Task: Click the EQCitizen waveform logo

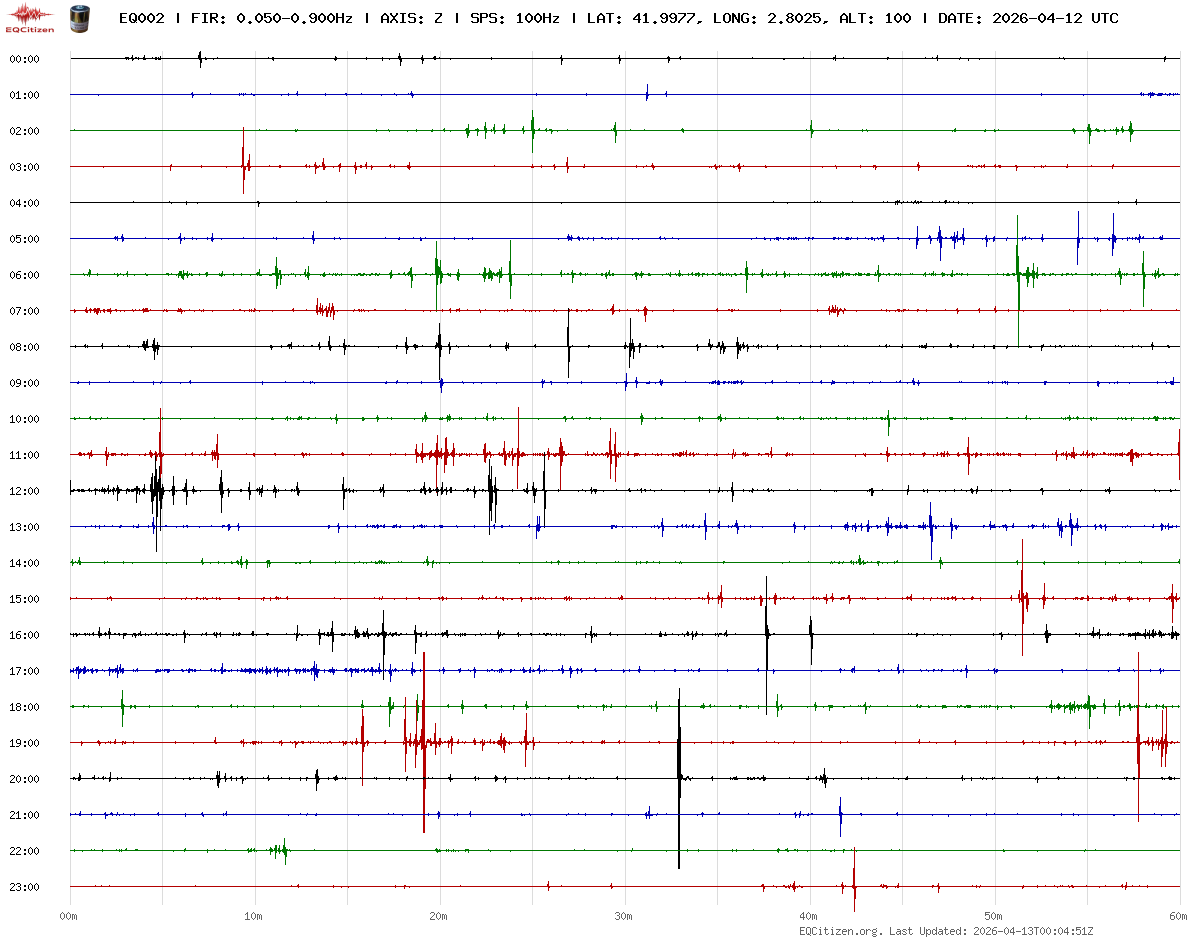Action: (31, 18)
